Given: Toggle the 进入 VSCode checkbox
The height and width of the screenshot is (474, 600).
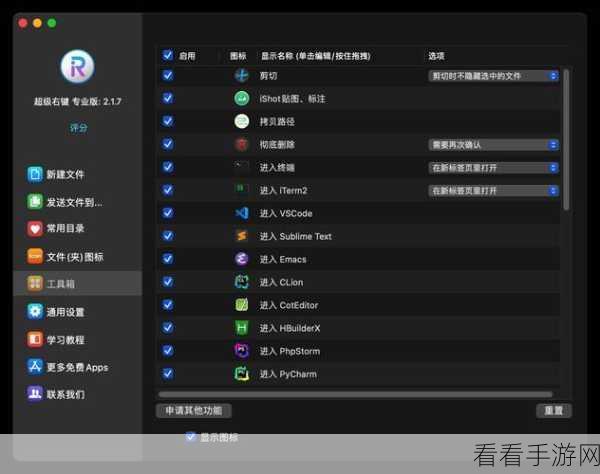Looking at the screenshot, I should point(168,213).
